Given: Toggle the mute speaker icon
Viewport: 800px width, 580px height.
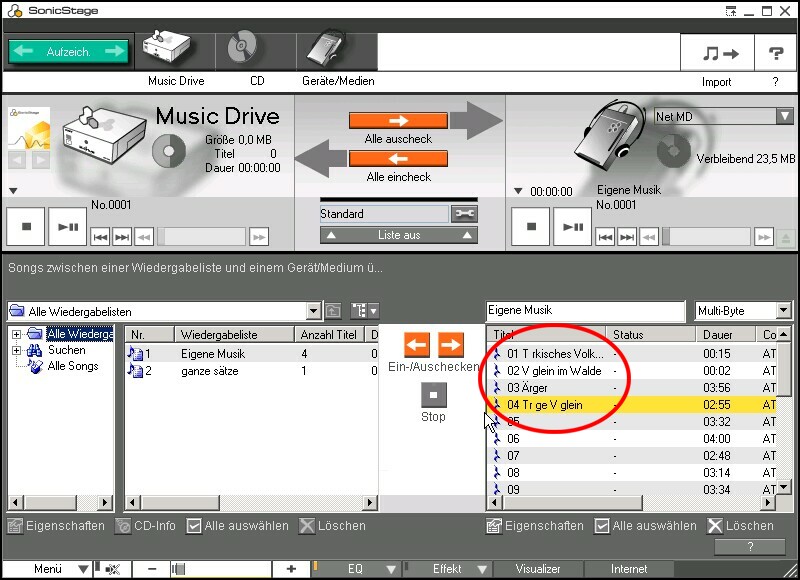Looking at the screenshot, I should (x=112, y=569).
